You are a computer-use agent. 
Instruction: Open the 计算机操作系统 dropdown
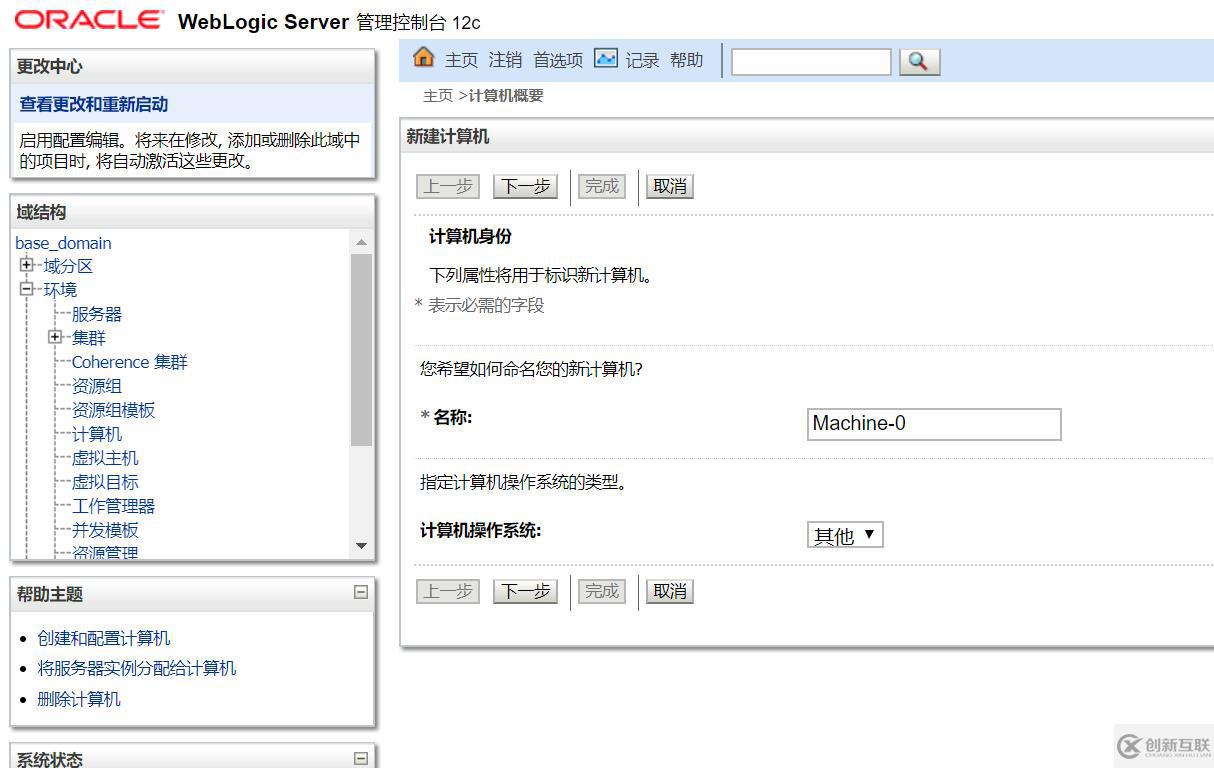click(845, 535)
